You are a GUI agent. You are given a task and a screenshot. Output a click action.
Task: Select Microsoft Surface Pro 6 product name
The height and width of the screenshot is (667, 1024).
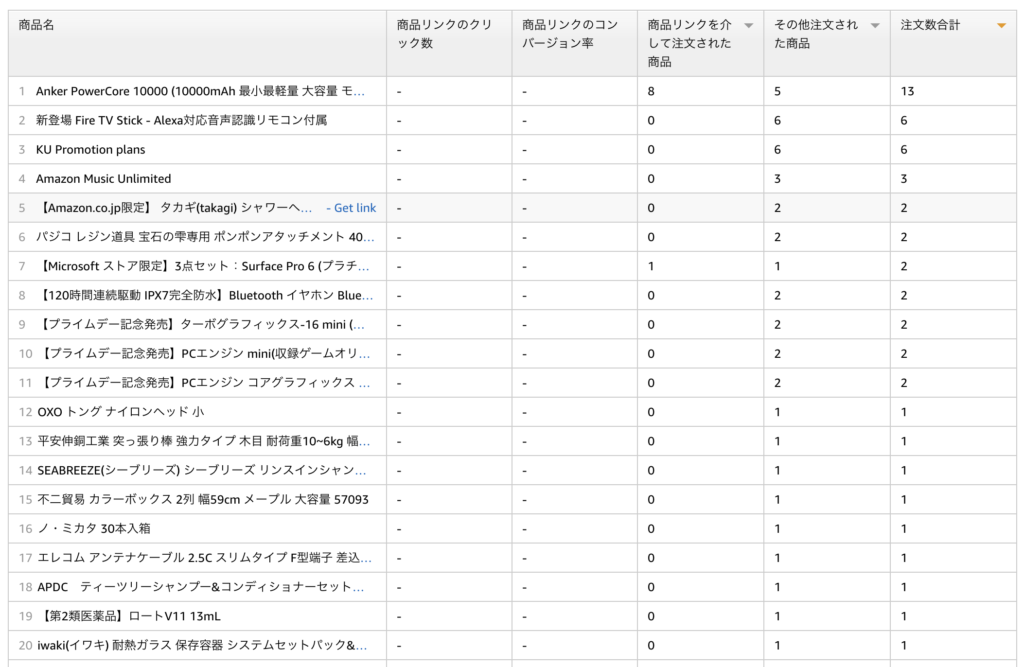pyautogui.click(x=204, y=267)
